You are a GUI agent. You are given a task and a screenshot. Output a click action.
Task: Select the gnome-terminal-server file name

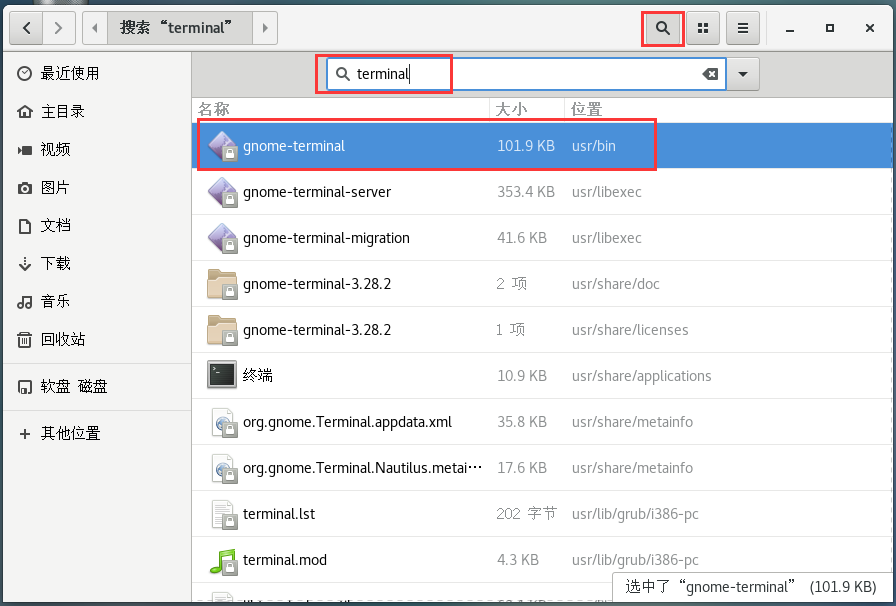317,192
